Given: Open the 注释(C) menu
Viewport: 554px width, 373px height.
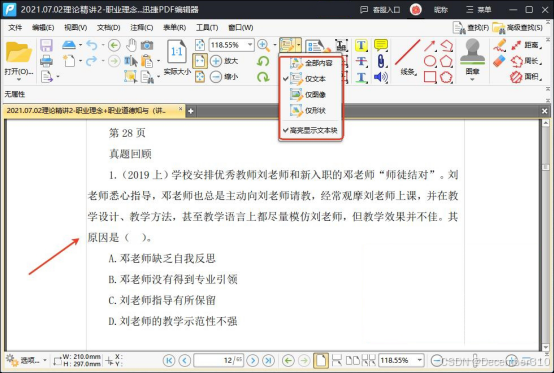Looking at the screenshot, I should [x=142, y=28].
